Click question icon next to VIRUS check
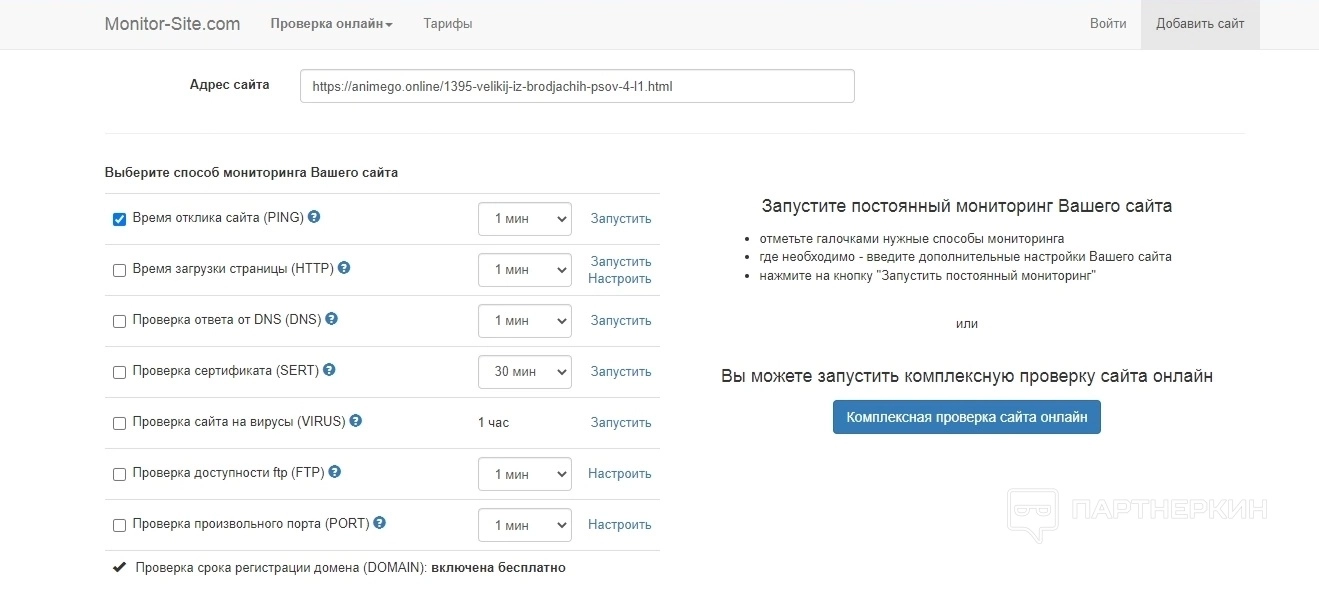The image size is (1319, 596). pos(356,421)
